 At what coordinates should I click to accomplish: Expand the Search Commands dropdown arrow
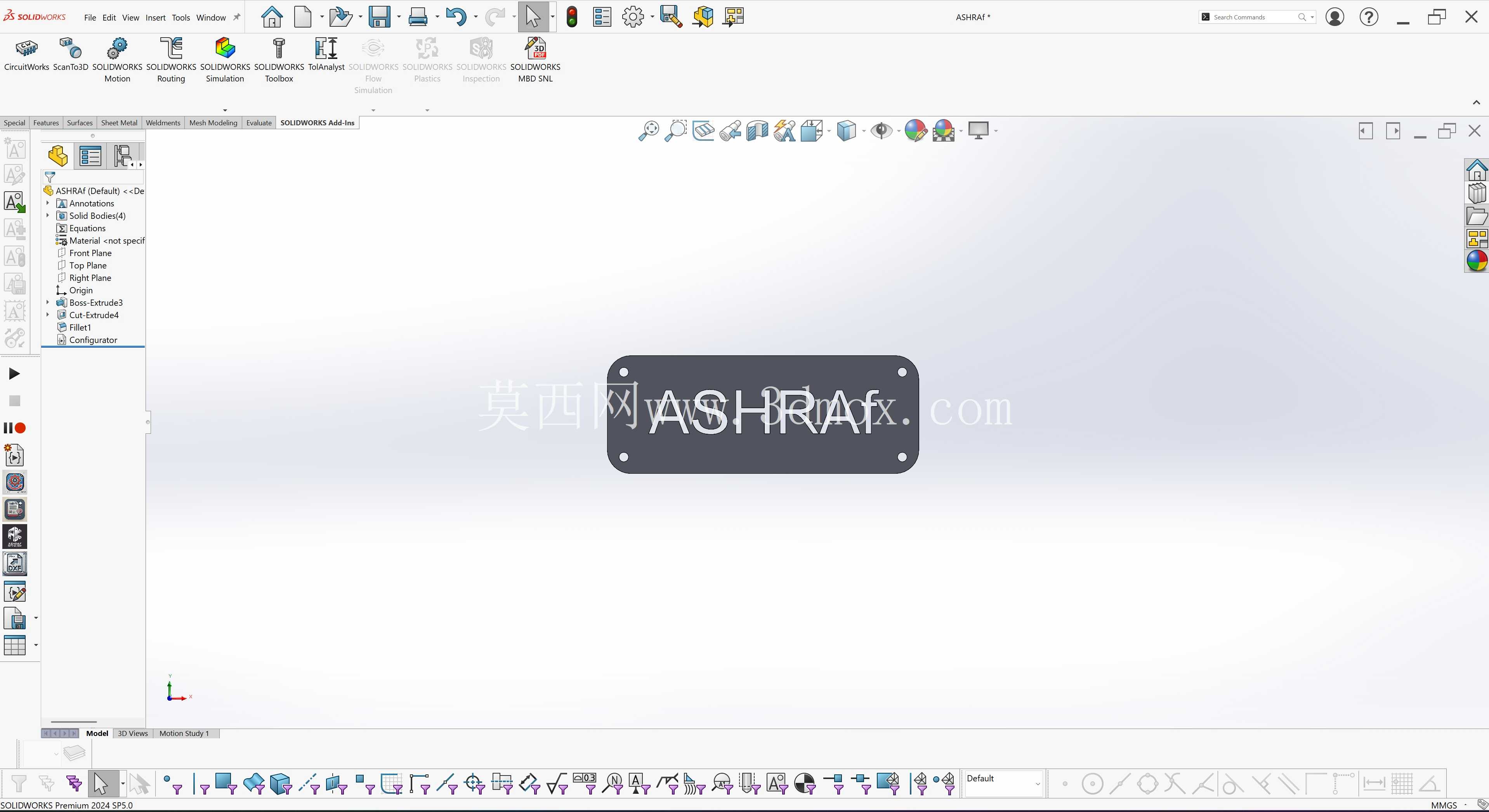[1312, 17]
